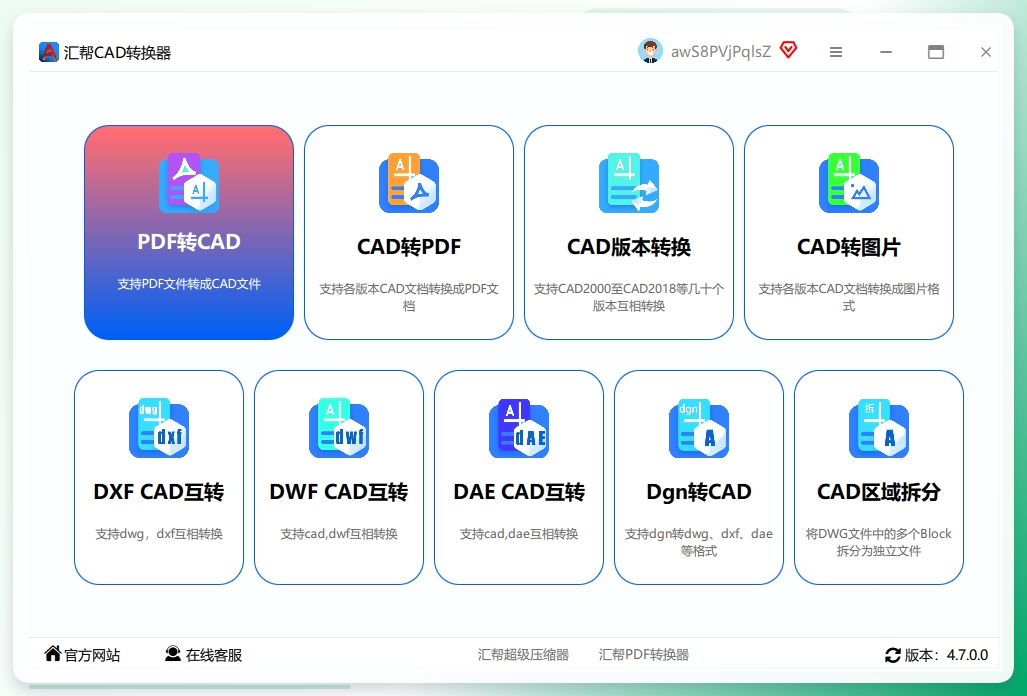Viewport: 1027px width, 696px height.
Task: Click description 将DWG文件中的多个Block拆分为独立文件
Action: pyautogui.click(x=879, y=542)
